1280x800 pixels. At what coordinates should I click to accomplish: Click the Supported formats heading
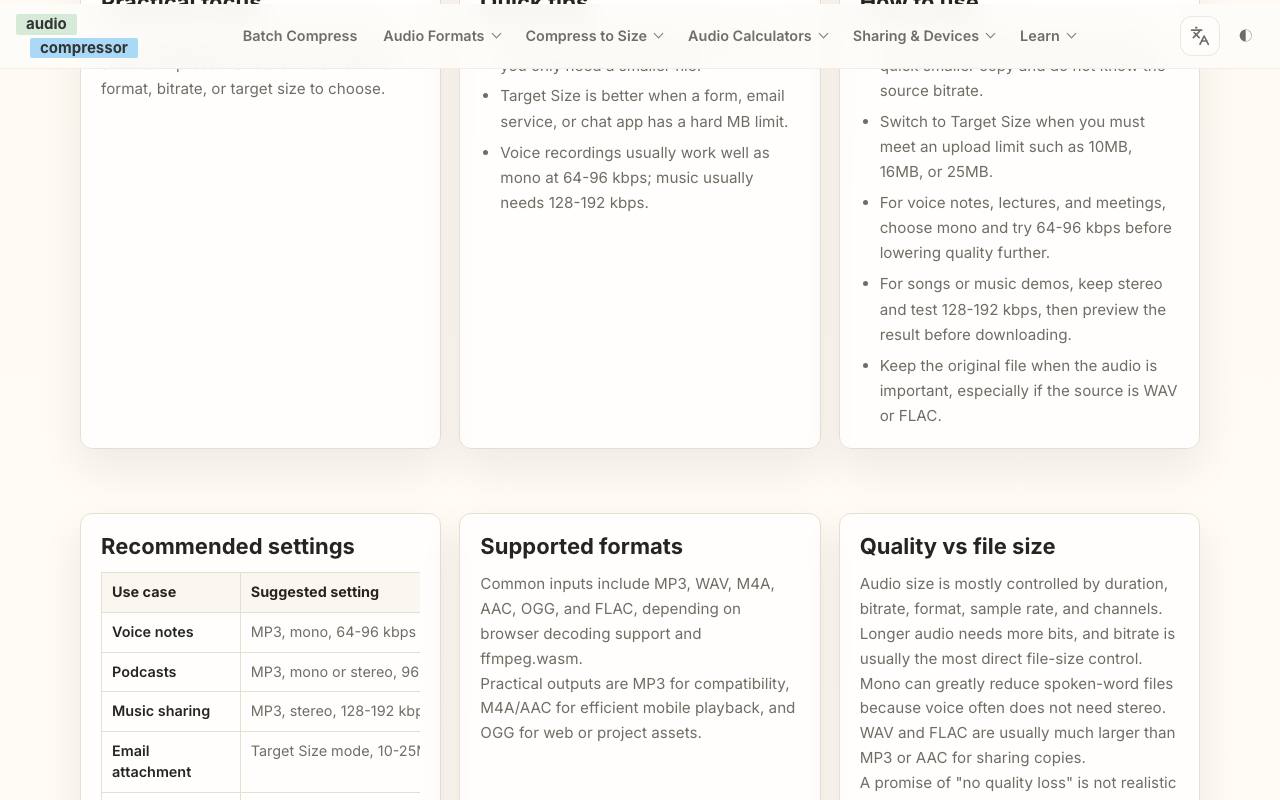click(x=581, y=546)
